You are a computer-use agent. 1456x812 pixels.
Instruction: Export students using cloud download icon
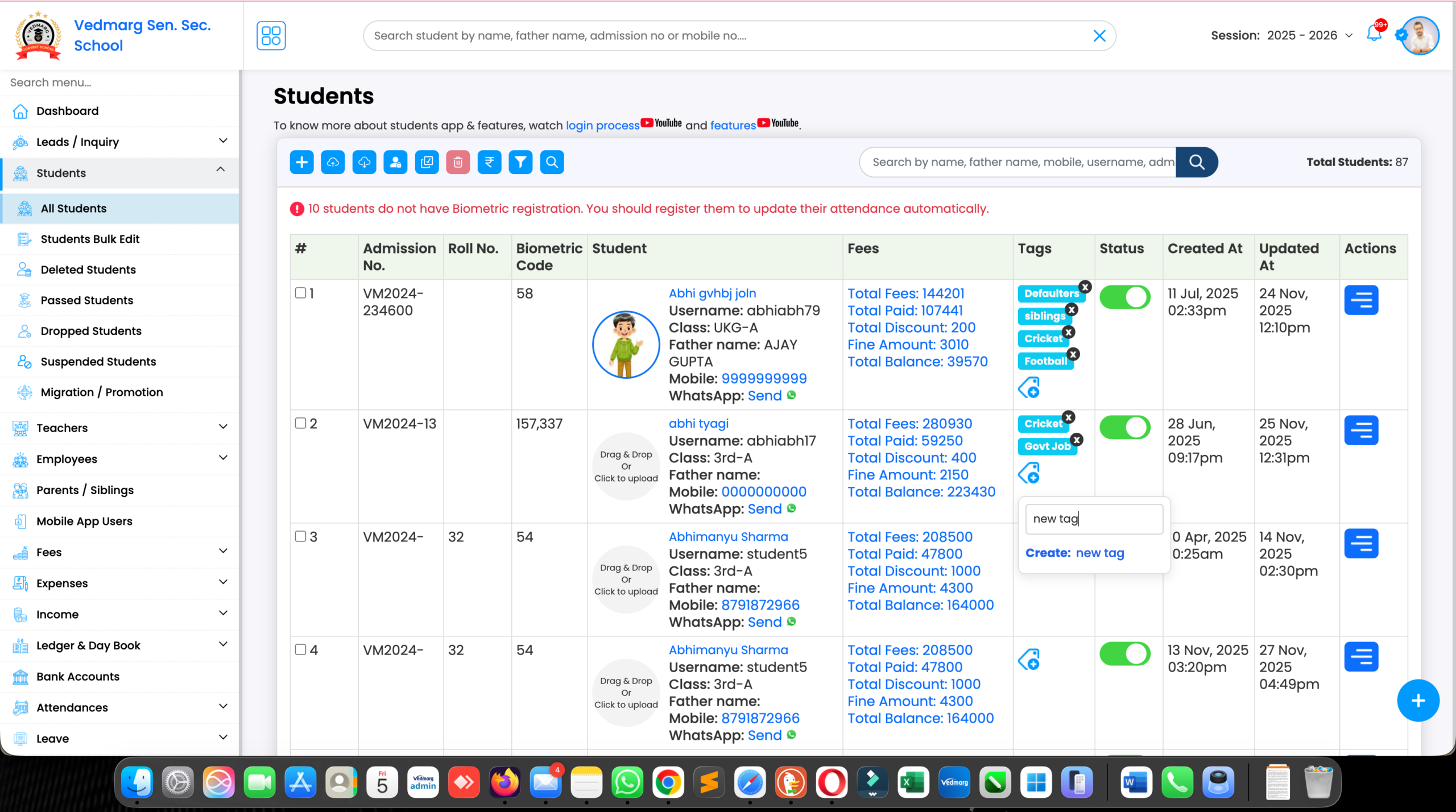364,162
